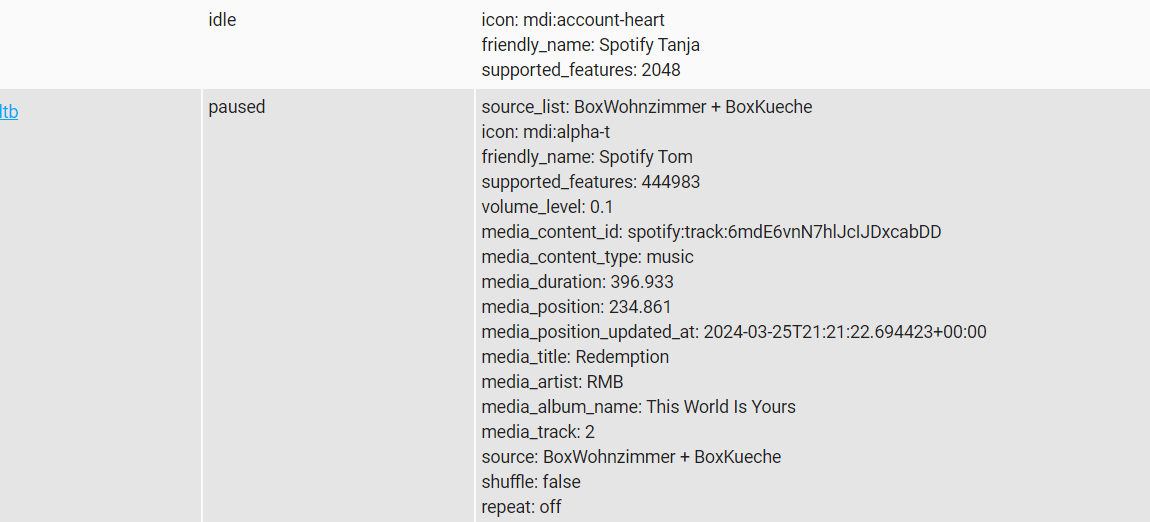The height and width of the screenshot is (522, 1150).
Task: Click the 'media_content_type: music' attribute
Action: point(587,257)
